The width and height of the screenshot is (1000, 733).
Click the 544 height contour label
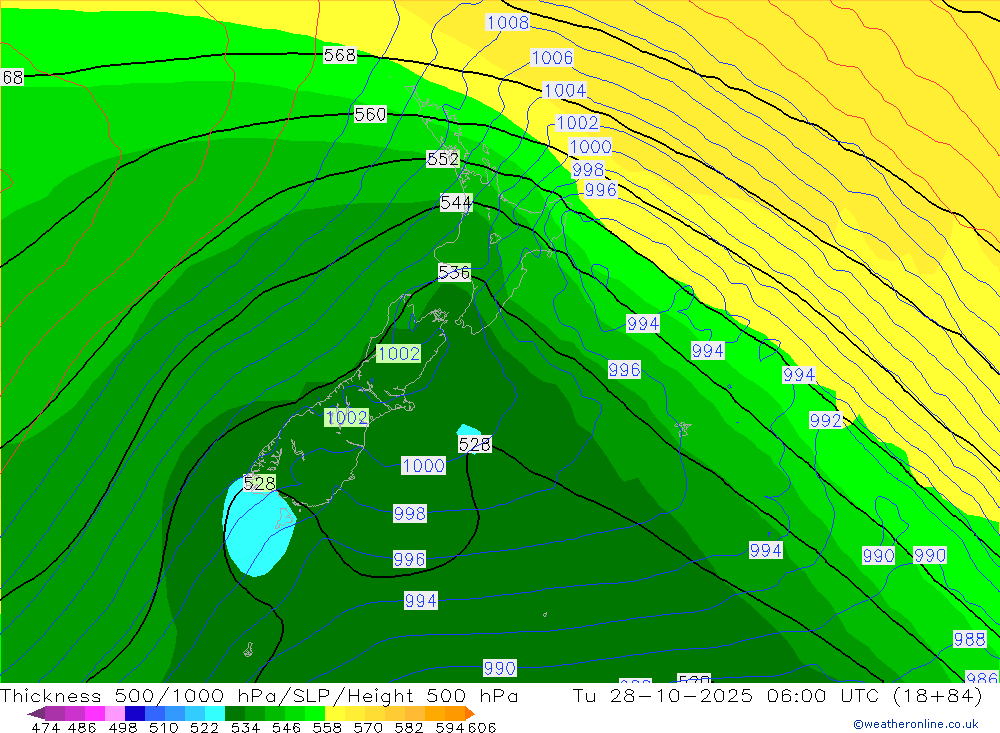coord(456,203)
